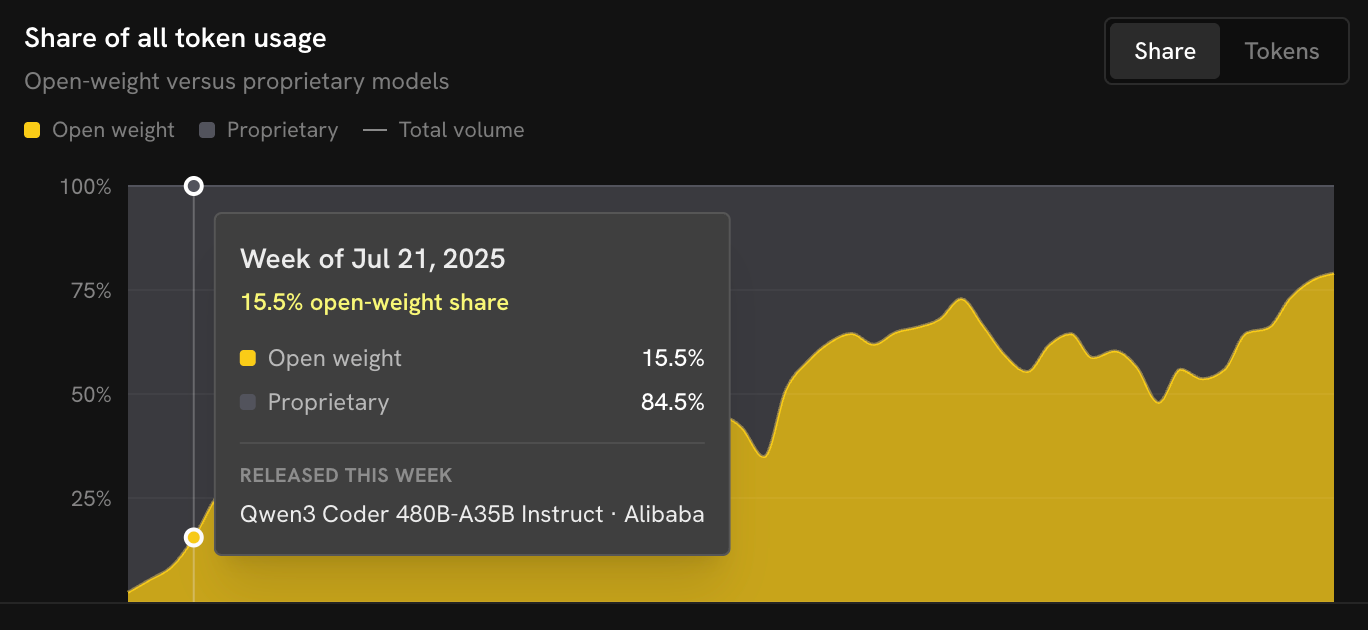The image size is (1368, 630).
Task: Click the 50% y-axis label
Action: click(93, 395)
